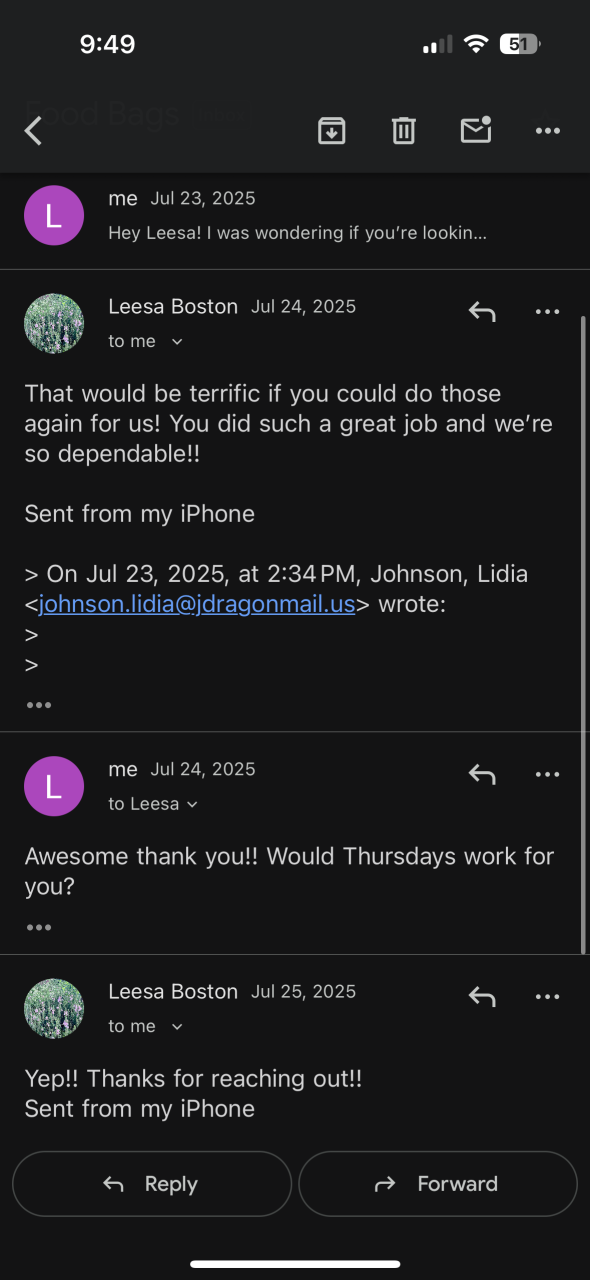Tap the Forward button at the bottom
This screenshot has height=1280, width=590.
[x=438, y=1184]
